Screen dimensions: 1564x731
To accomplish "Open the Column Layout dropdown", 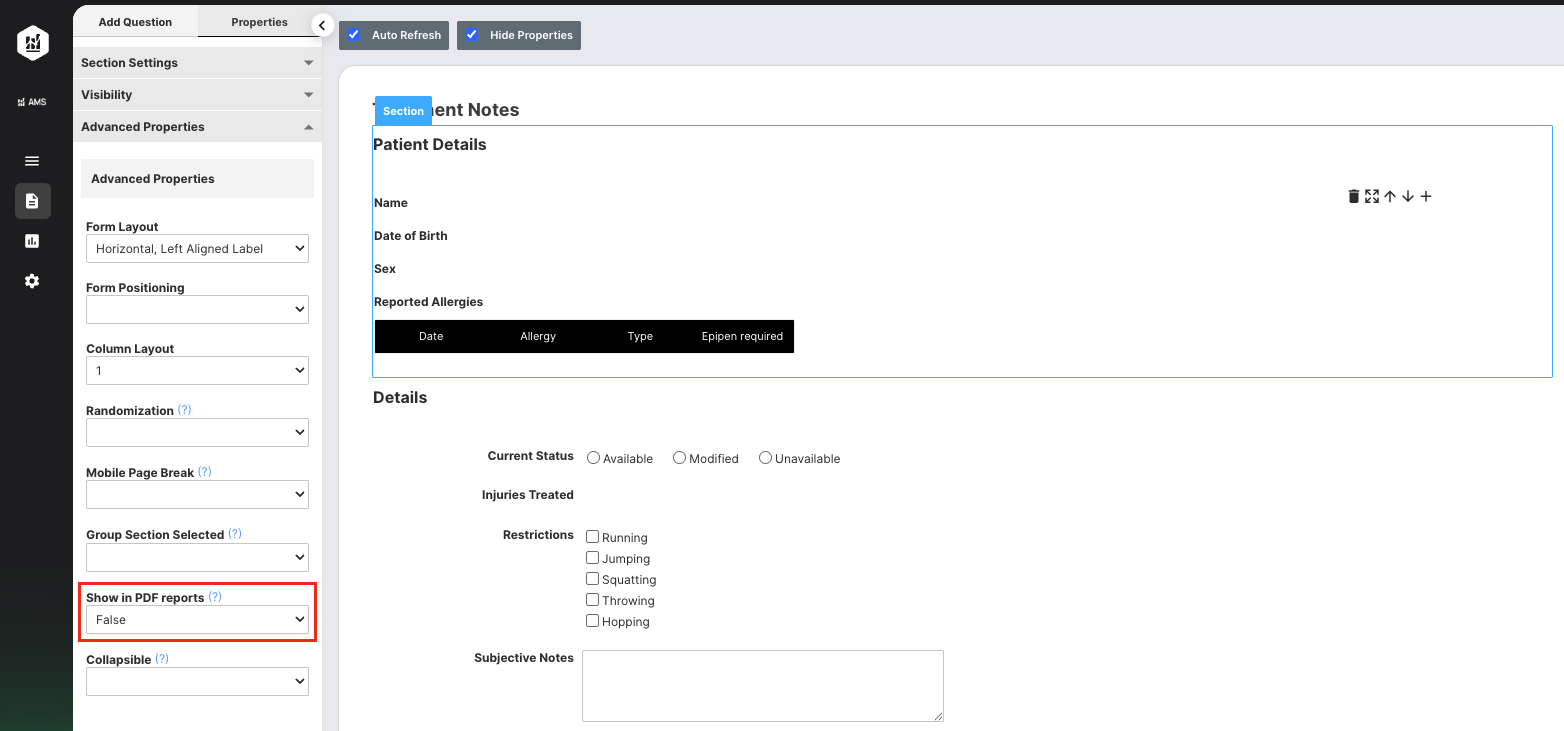I will coord(197,371).
